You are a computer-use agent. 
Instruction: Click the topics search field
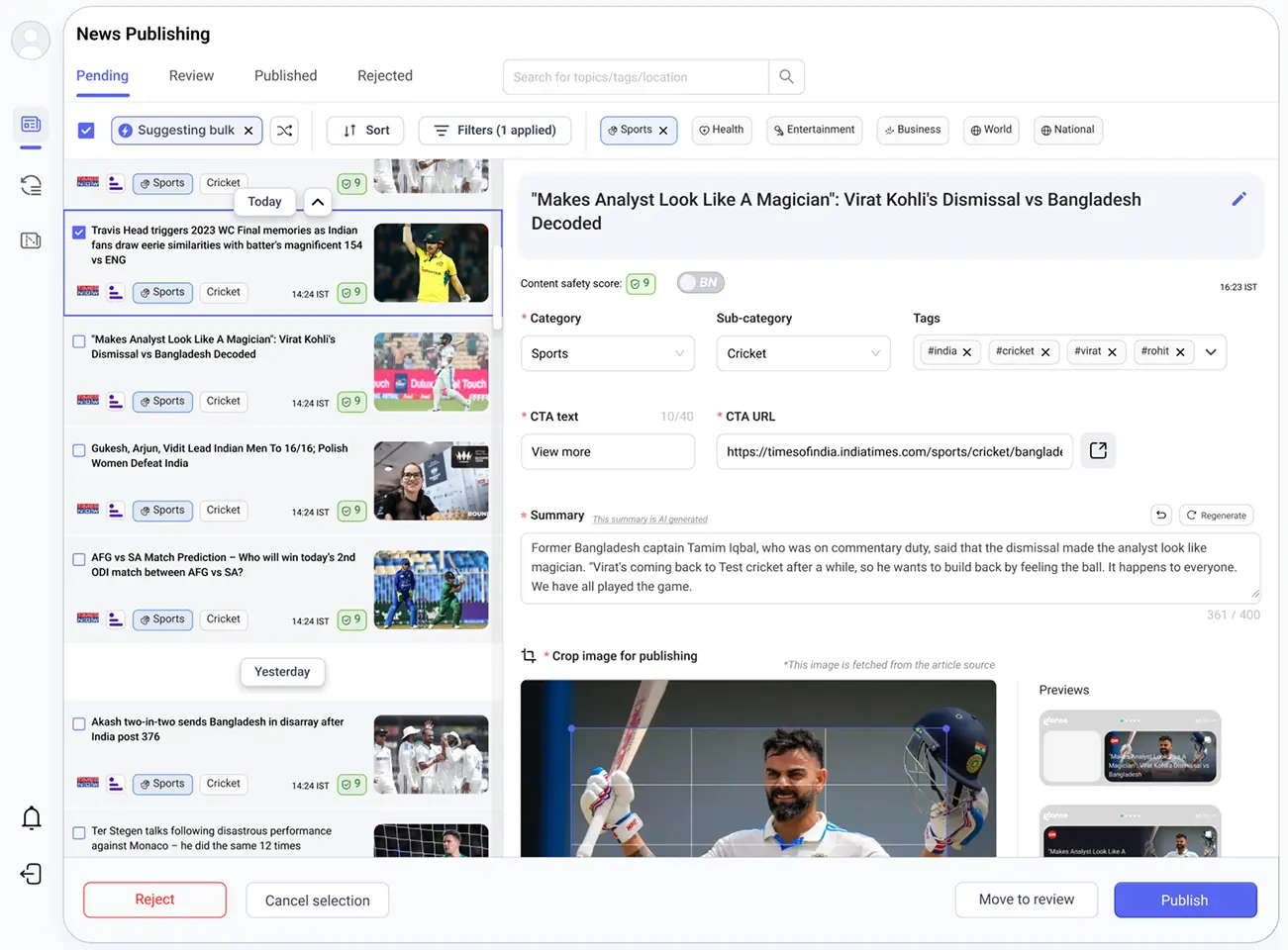click(x=637, y=76)
